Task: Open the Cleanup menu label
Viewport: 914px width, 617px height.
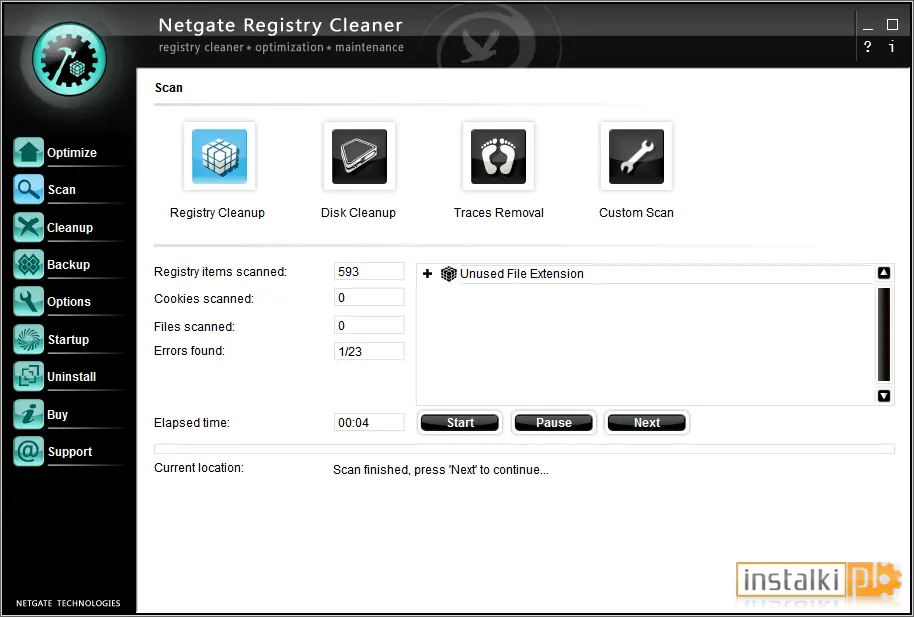Action: [x=70, y=228]
